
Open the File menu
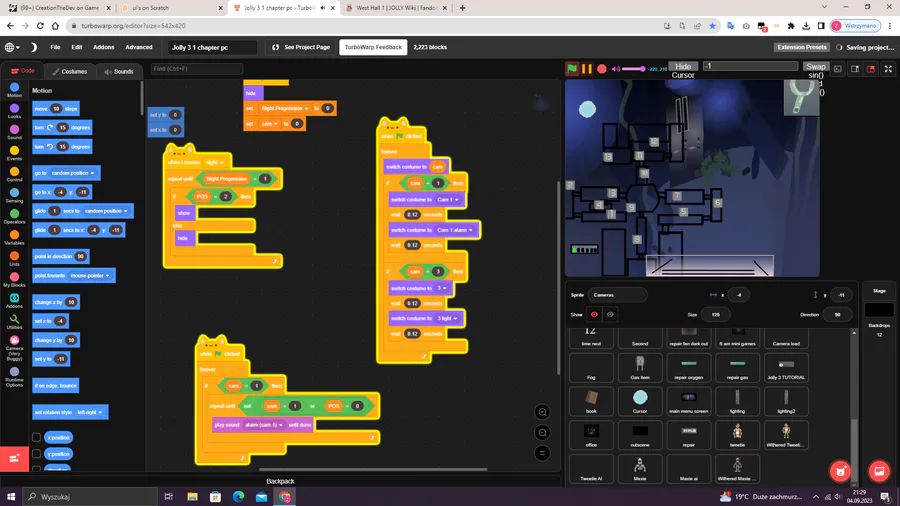coord(55,47)
